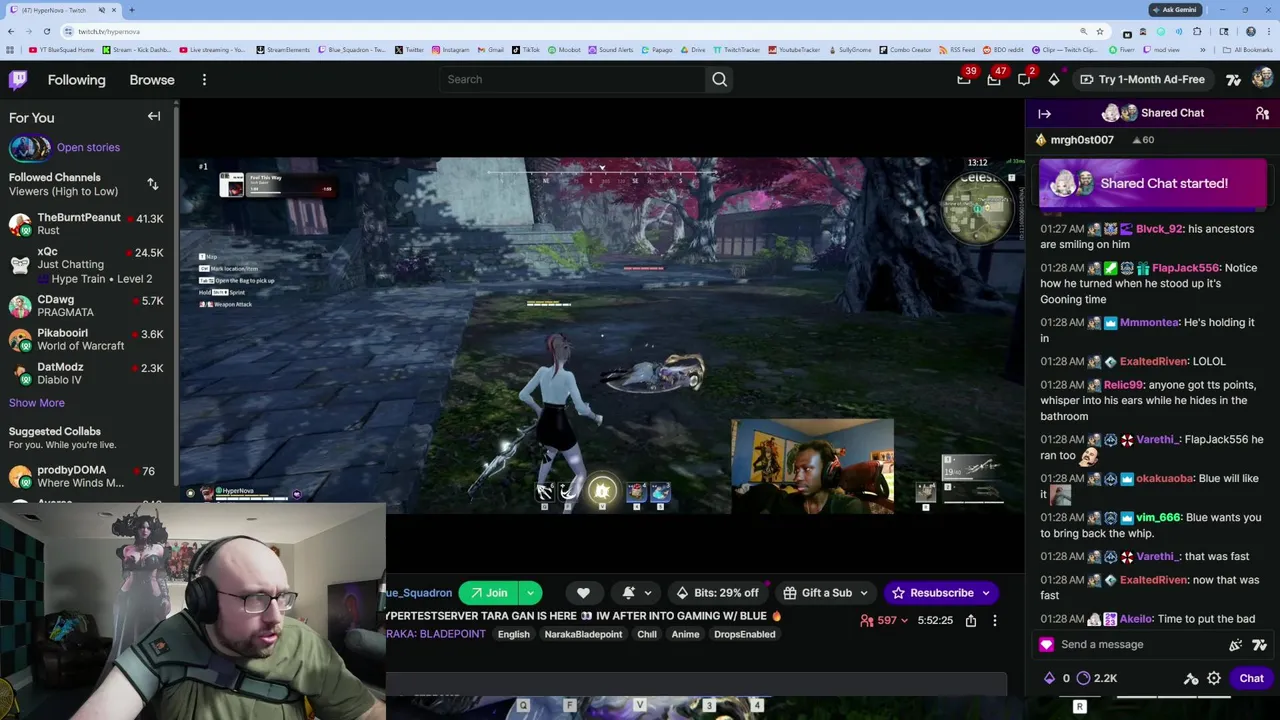Open the stream more options menu
The height and width of the screenshot is (720, 1280).
[995, 621]
